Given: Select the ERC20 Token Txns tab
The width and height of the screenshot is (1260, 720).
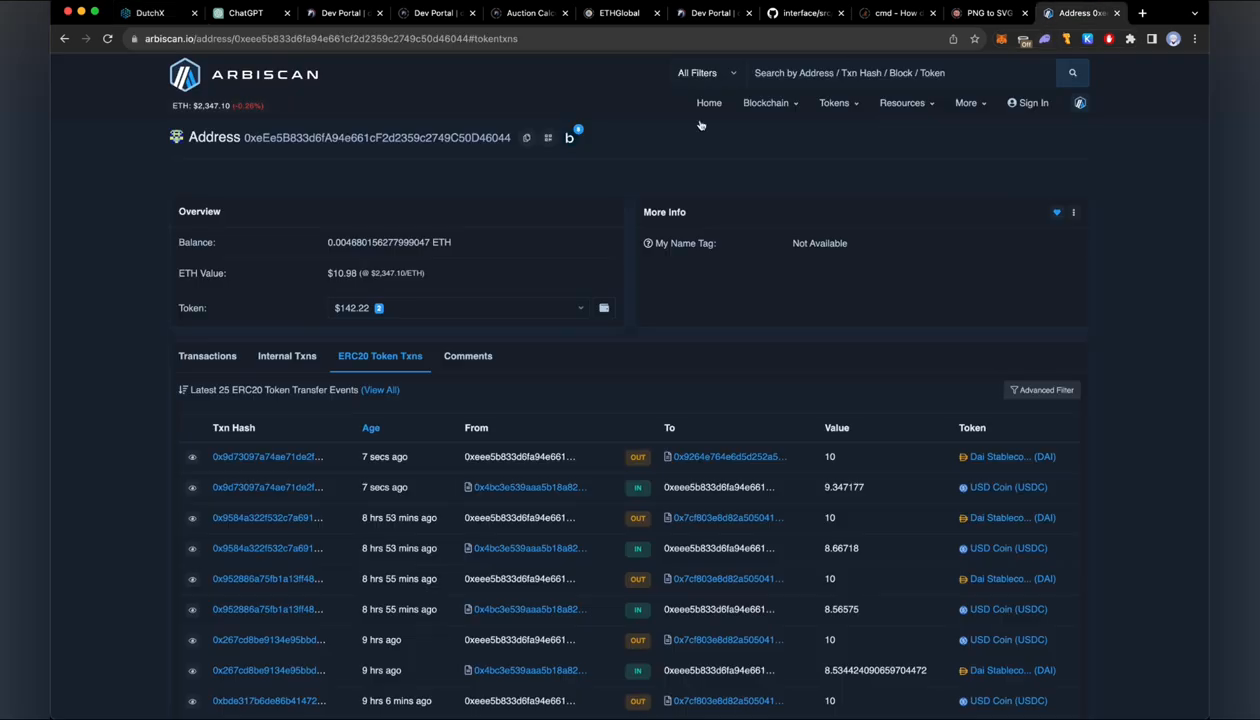Looking at the screenshot, I should [380, 356].
